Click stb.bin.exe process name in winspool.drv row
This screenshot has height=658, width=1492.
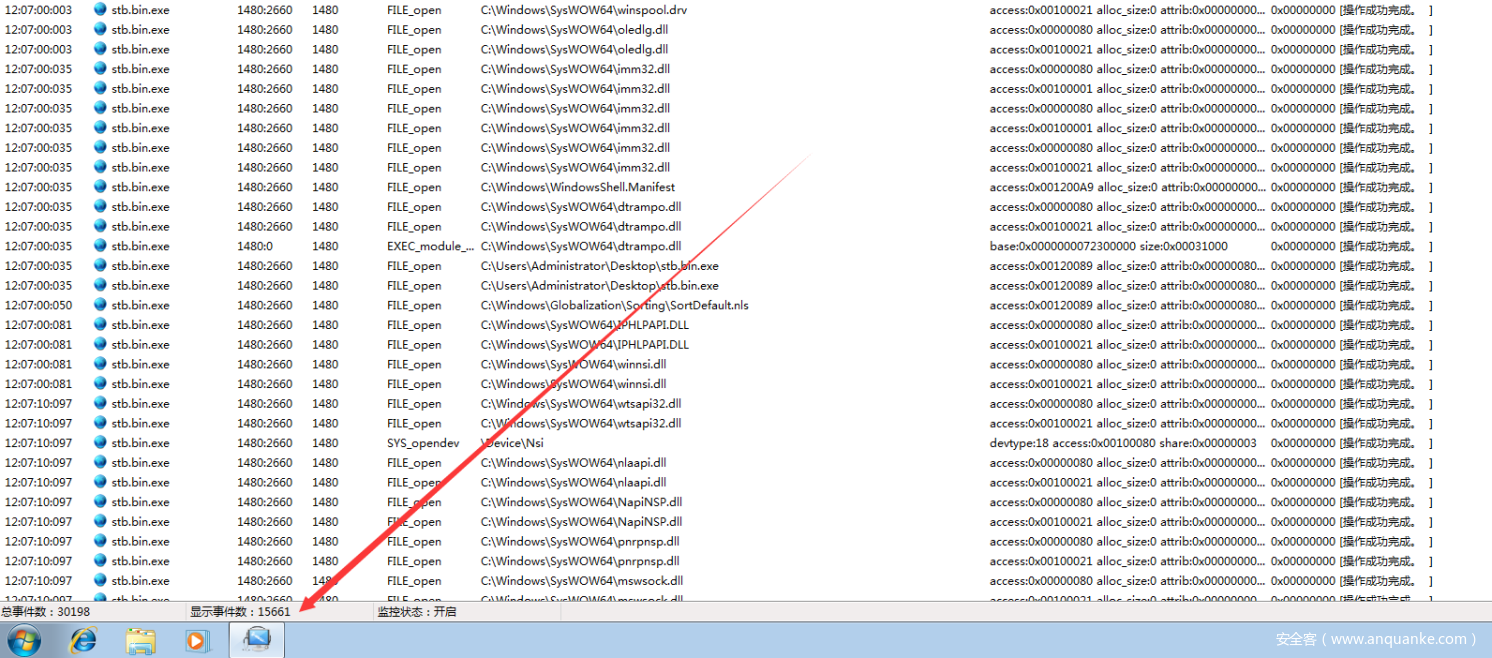[x=140, y=10]
